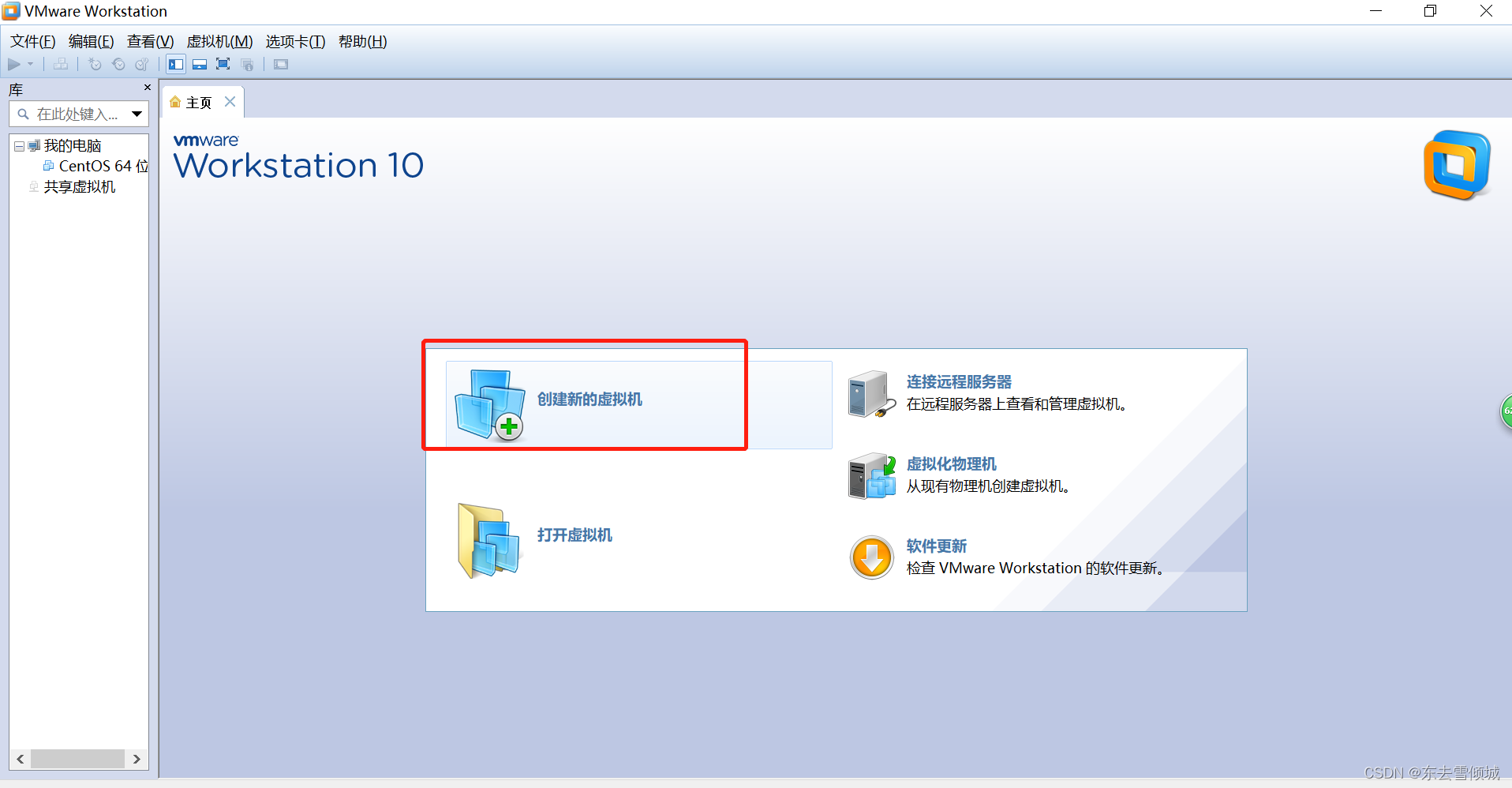The image size is (1512, 788).
Task: Click the open virtual machine folder icon
Action: [488, 541]
